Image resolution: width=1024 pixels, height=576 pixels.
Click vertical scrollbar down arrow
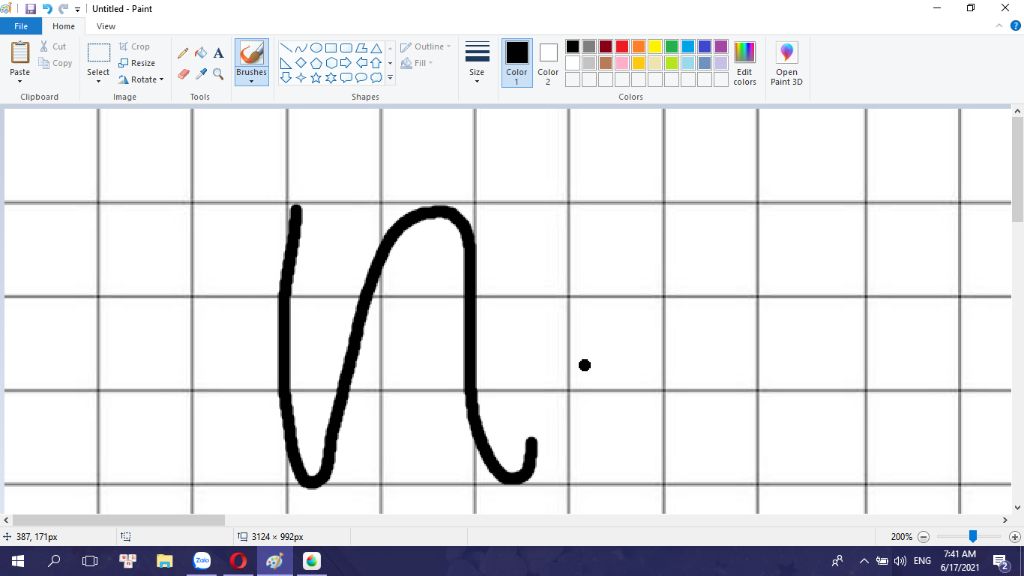point(1017,507)
